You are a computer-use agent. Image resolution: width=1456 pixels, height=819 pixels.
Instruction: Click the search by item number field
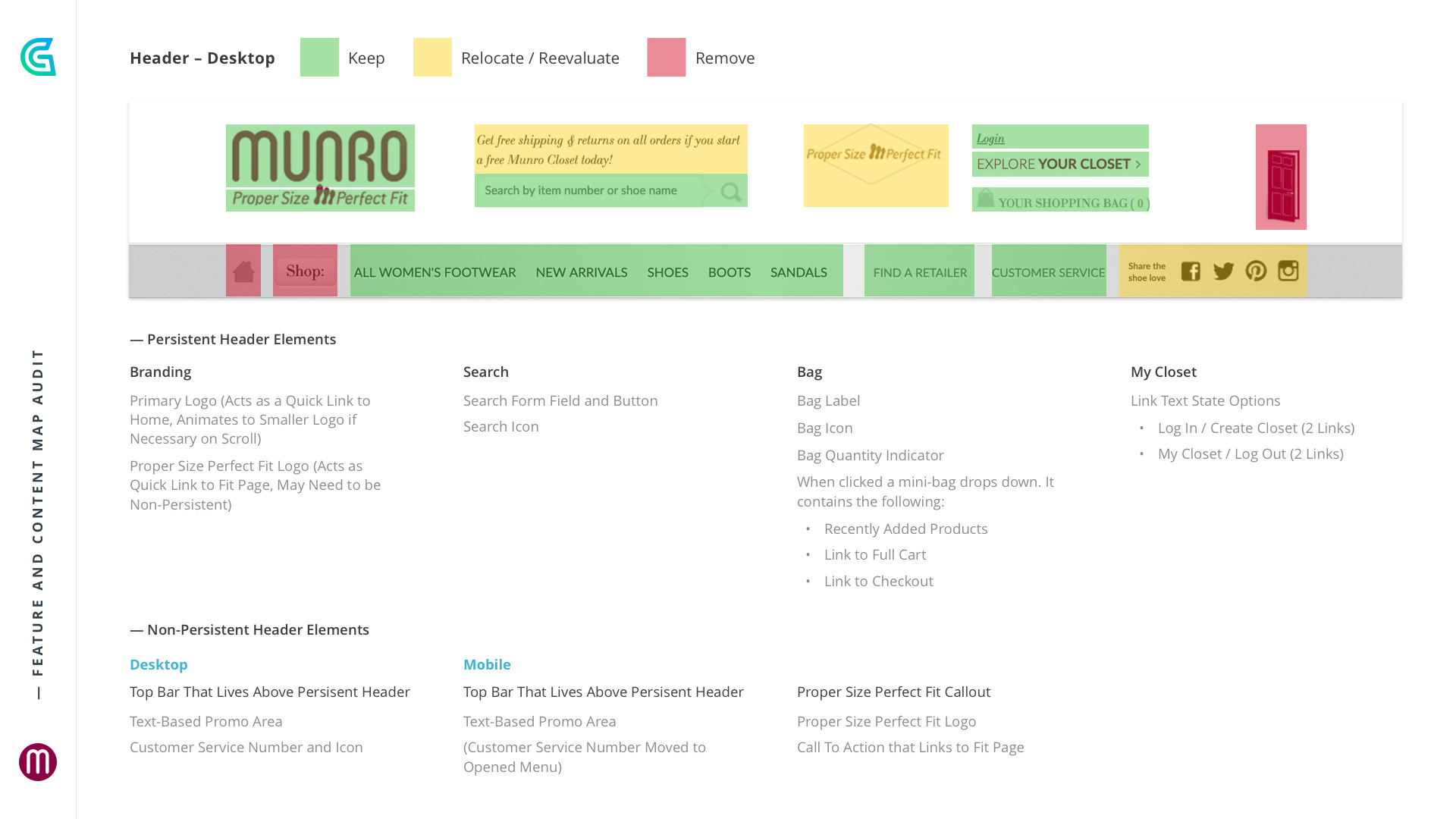pyautogui.click(x=611, y=190)
